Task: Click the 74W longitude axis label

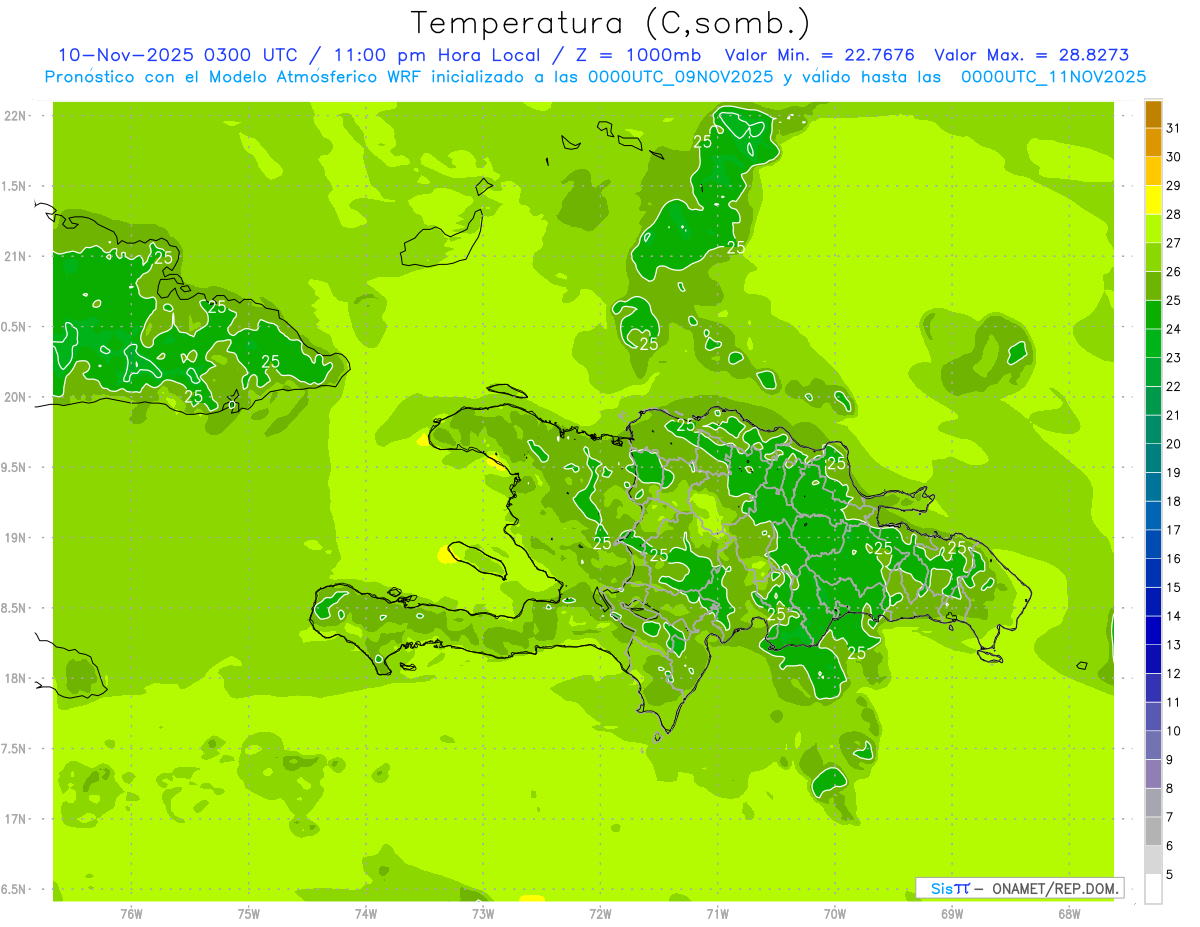Action: (x=366, y=914)
